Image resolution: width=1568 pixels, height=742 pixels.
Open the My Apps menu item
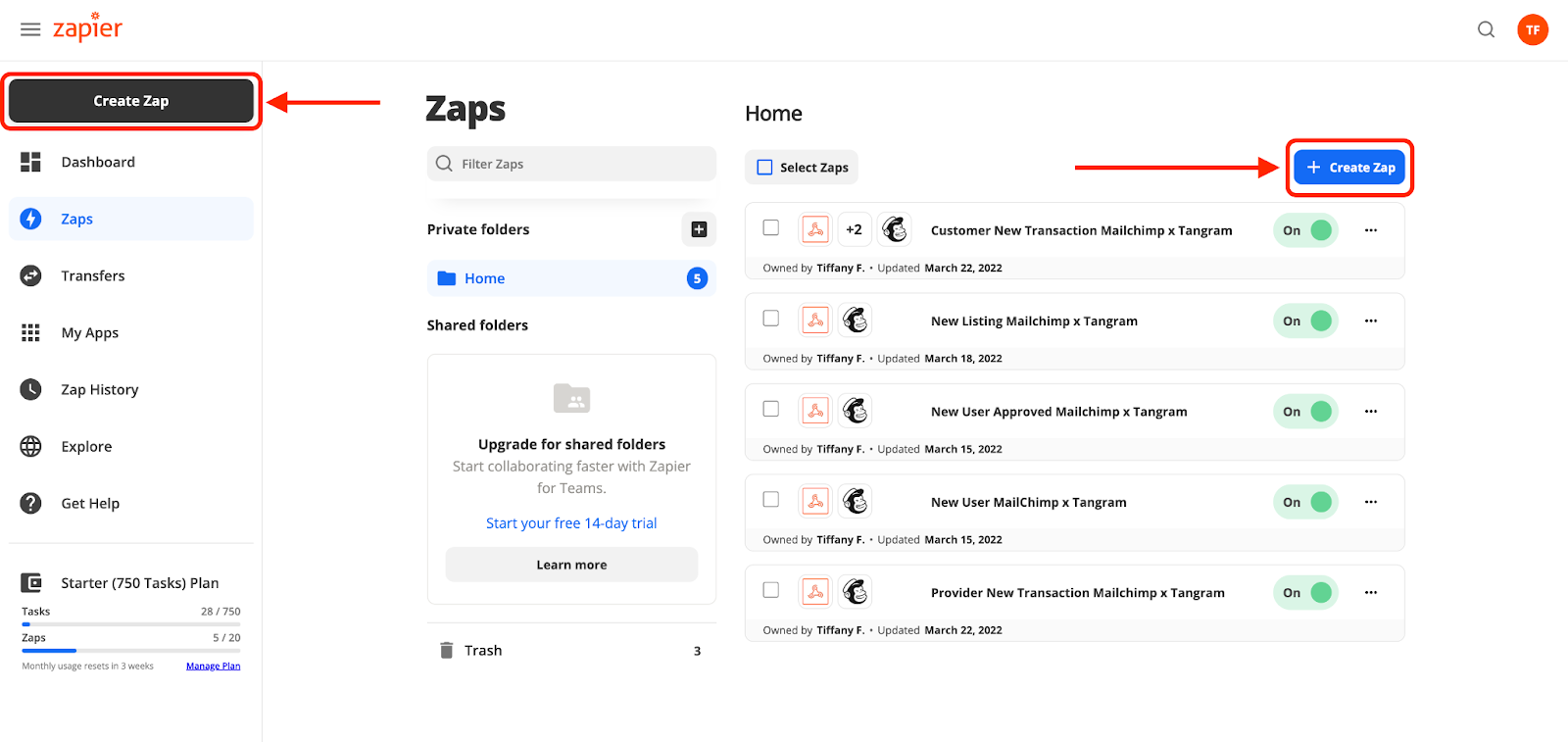pos(131,332)
